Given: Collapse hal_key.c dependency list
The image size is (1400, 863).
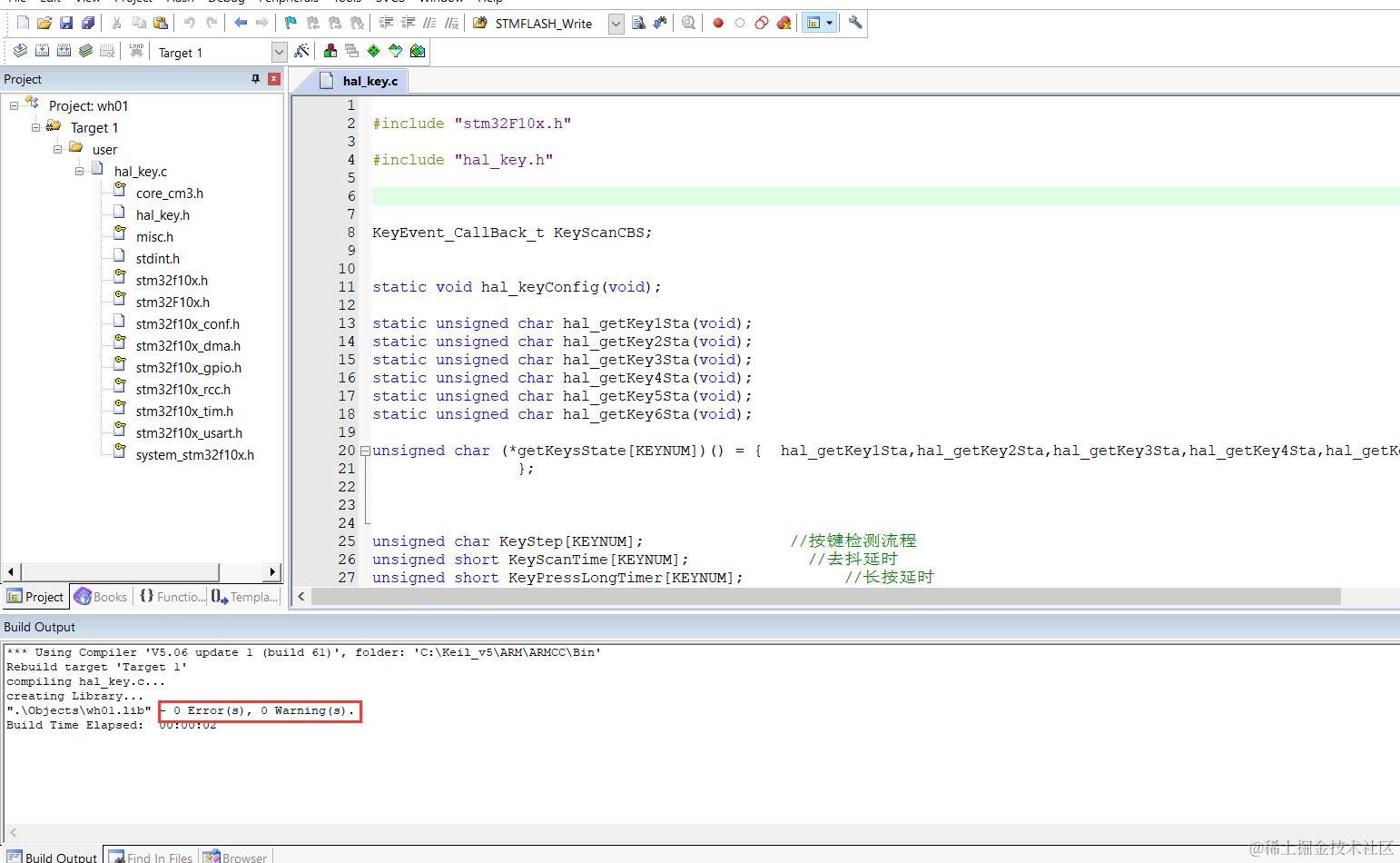Looking at the screenshot, I should [x=79, y=171].
